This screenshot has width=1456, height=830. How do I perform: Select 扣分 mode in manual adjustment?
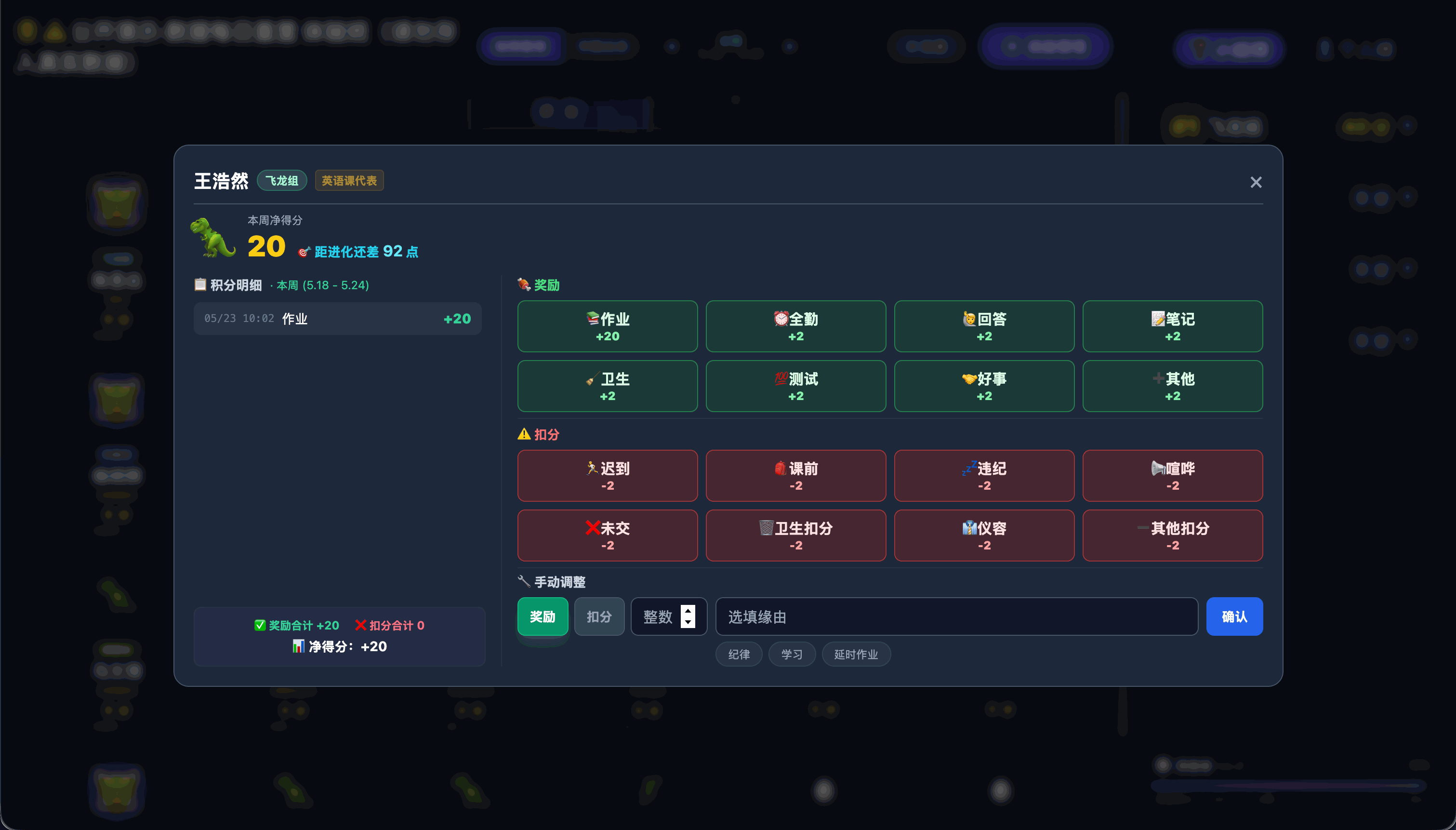tap(599, 616)
